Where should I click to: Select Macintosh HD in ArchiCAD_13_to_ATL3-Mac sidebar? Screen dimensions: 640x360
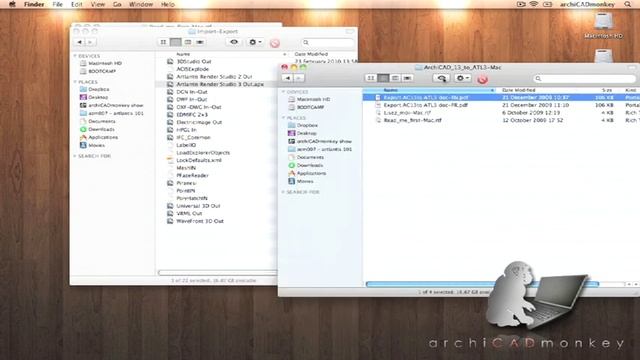[x=313, y=99]
